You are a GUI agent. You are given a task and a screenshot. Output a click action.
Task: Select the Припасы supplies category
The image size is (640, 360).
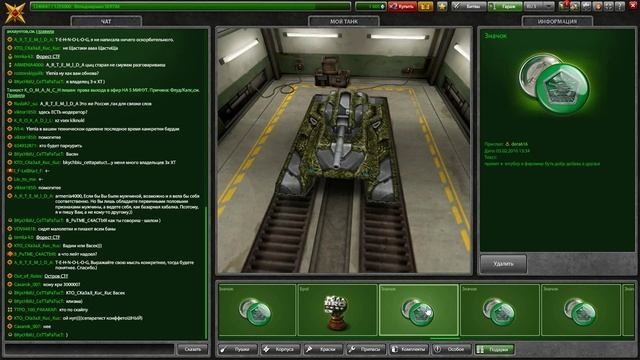pyautogui.click(x=365, y=349)
